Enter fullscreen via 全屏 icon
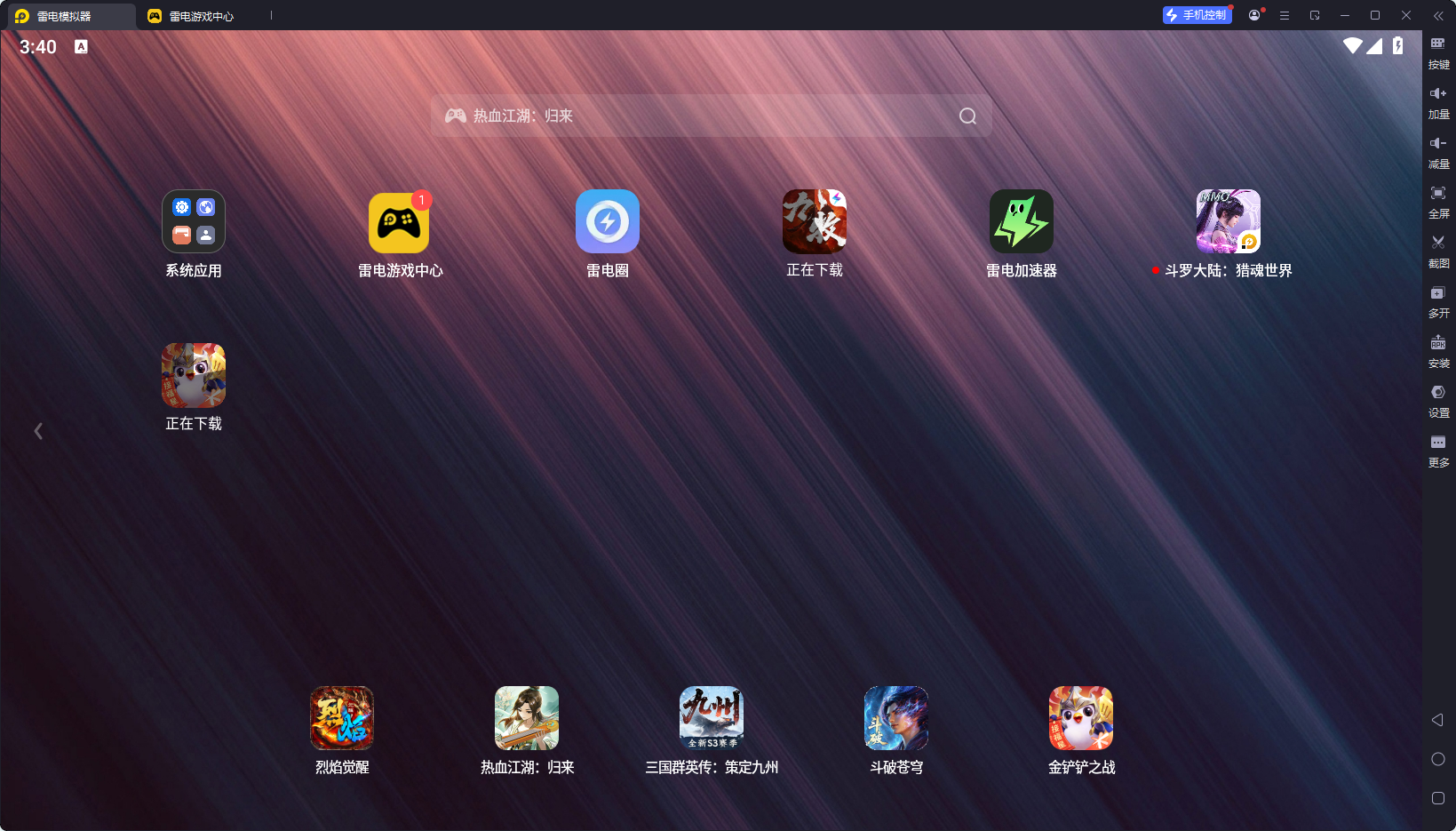1456x831 pixels. click(1438, 202)
